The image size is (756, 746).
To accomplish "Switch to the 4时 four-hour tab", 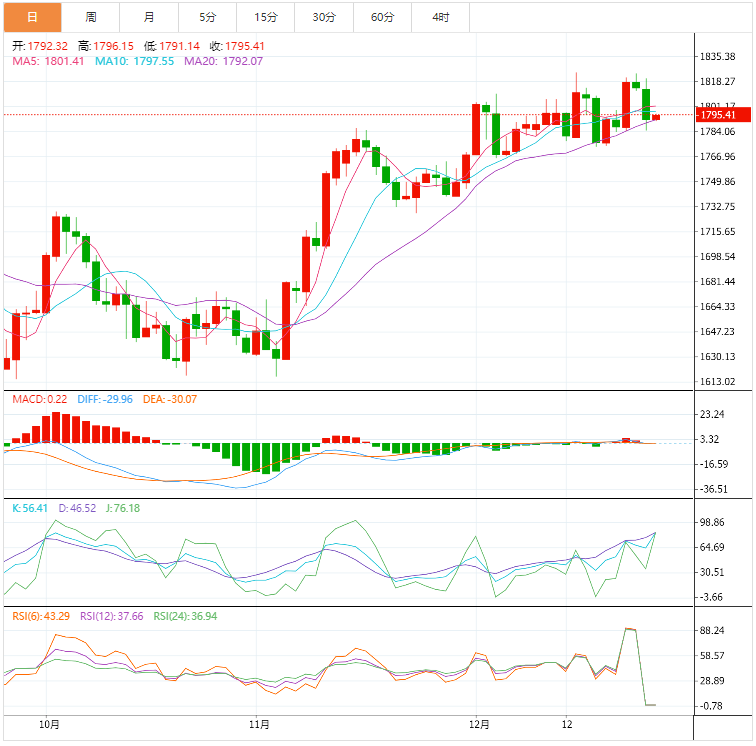I will [440, 17].
